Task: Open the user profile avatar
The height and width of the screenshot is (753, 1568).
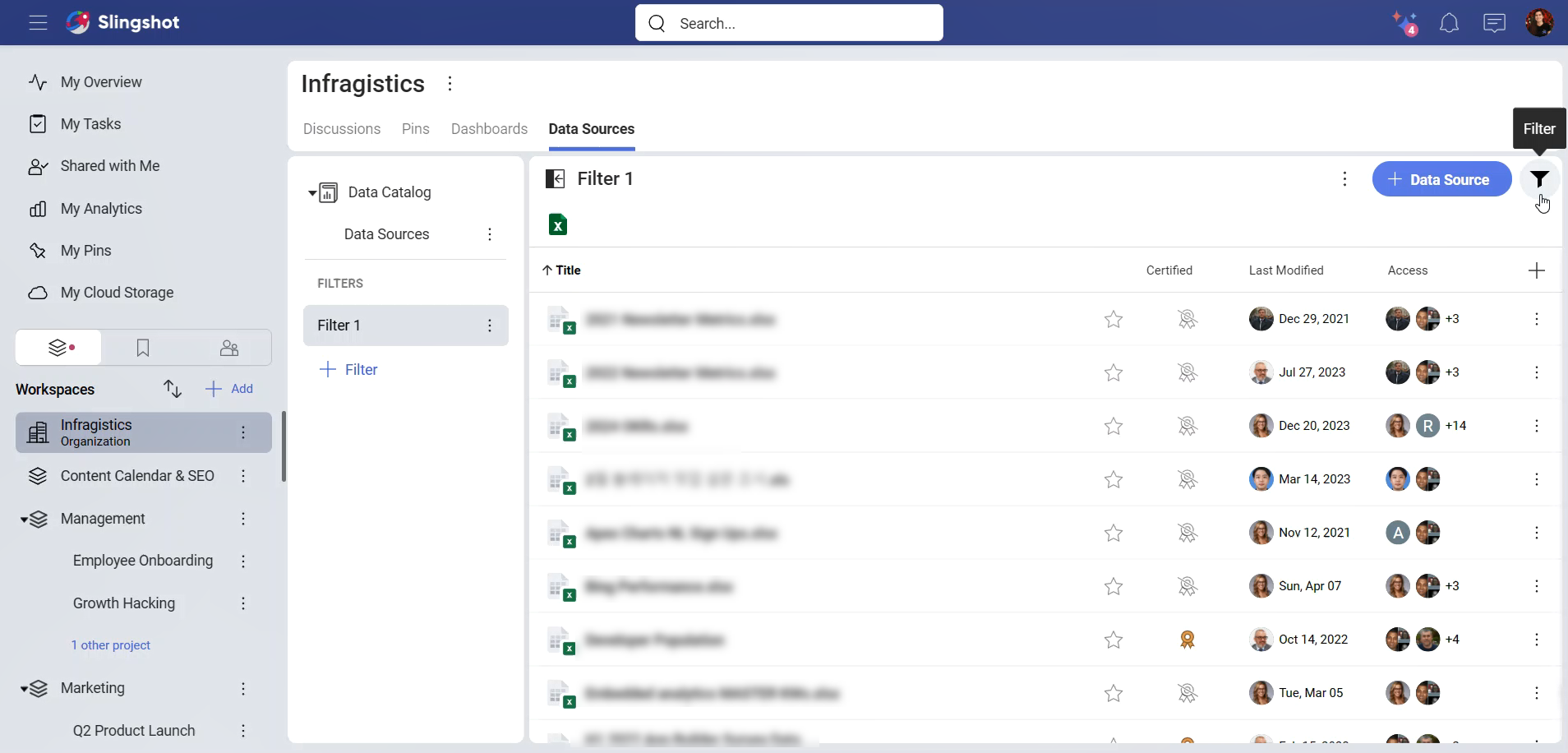Action: click(1539, 23)
